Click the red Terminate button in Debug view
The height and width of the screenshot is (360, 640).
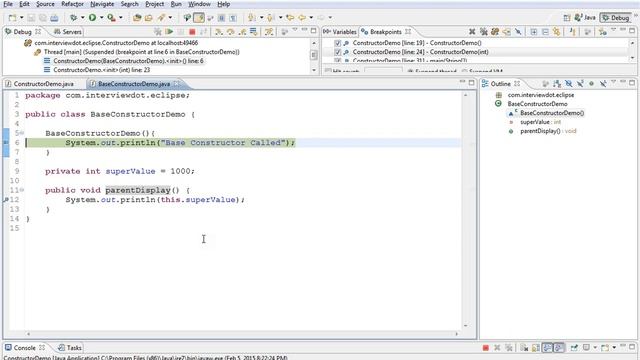[x=192, y=31]
